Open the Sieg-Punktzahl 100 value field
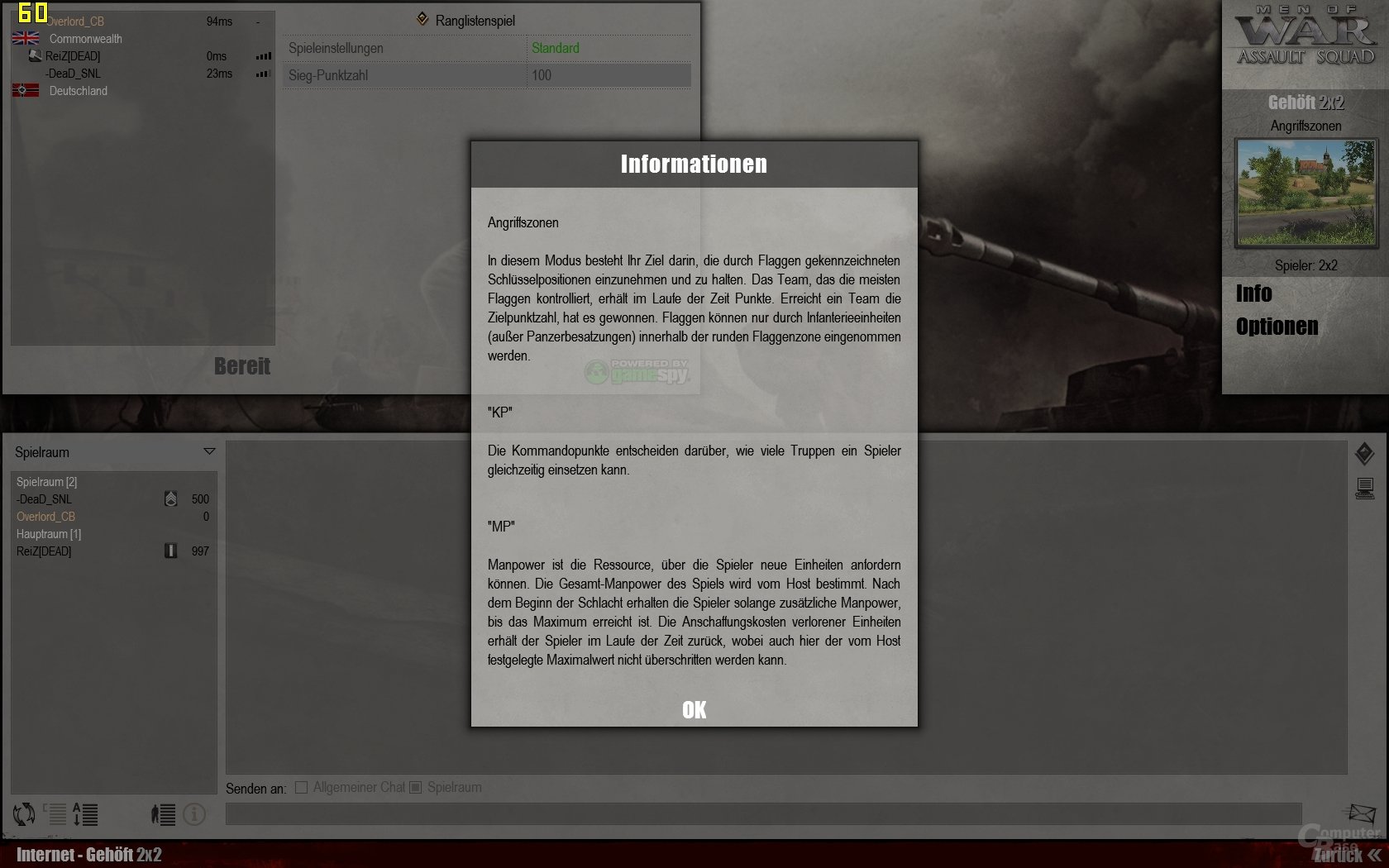This screenshot has height=868, width=1389. 609,75
